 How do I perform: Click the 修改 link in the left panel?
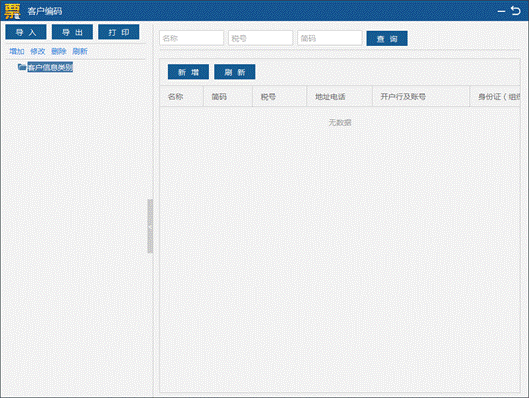(37, 51)
